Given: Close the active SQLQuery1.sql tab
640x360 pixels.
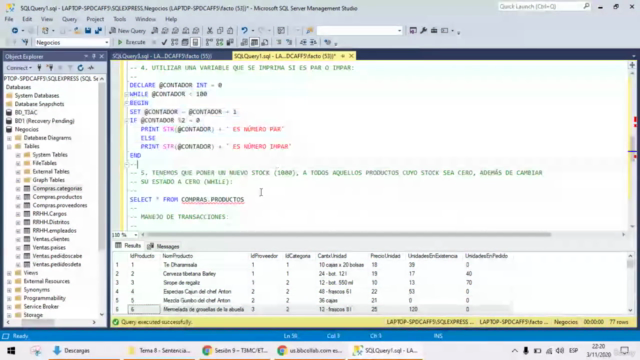Looking at the screenshot, I should [x=351, y=56].
